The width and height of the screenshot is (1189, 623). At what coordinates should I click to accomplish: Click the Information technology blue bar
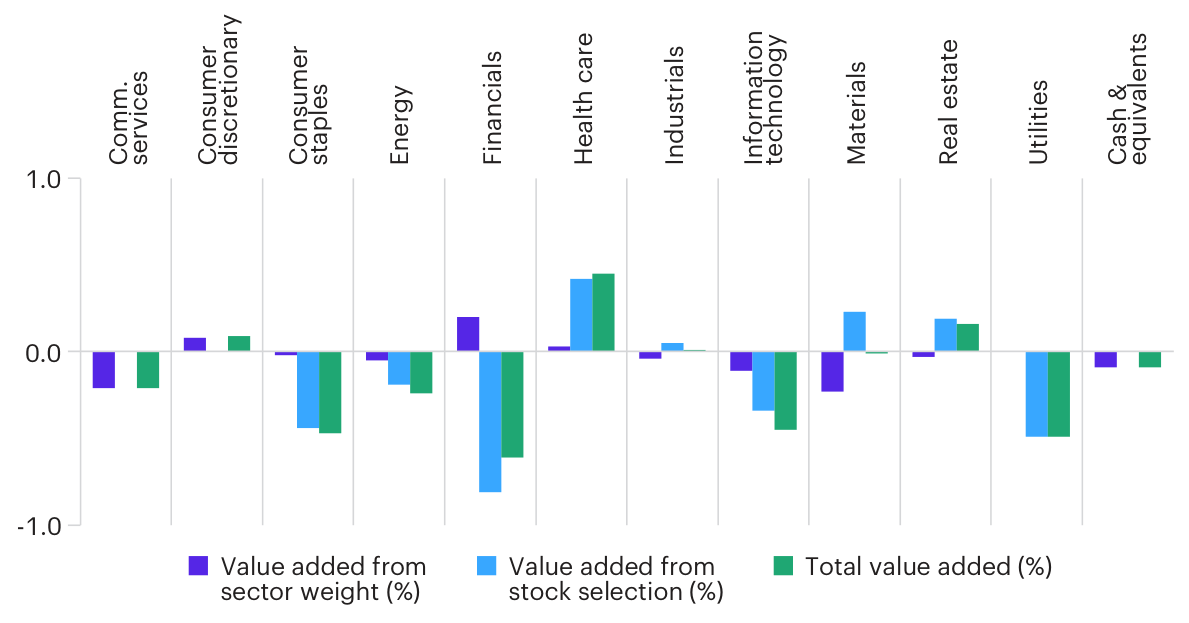pos(763,381)
